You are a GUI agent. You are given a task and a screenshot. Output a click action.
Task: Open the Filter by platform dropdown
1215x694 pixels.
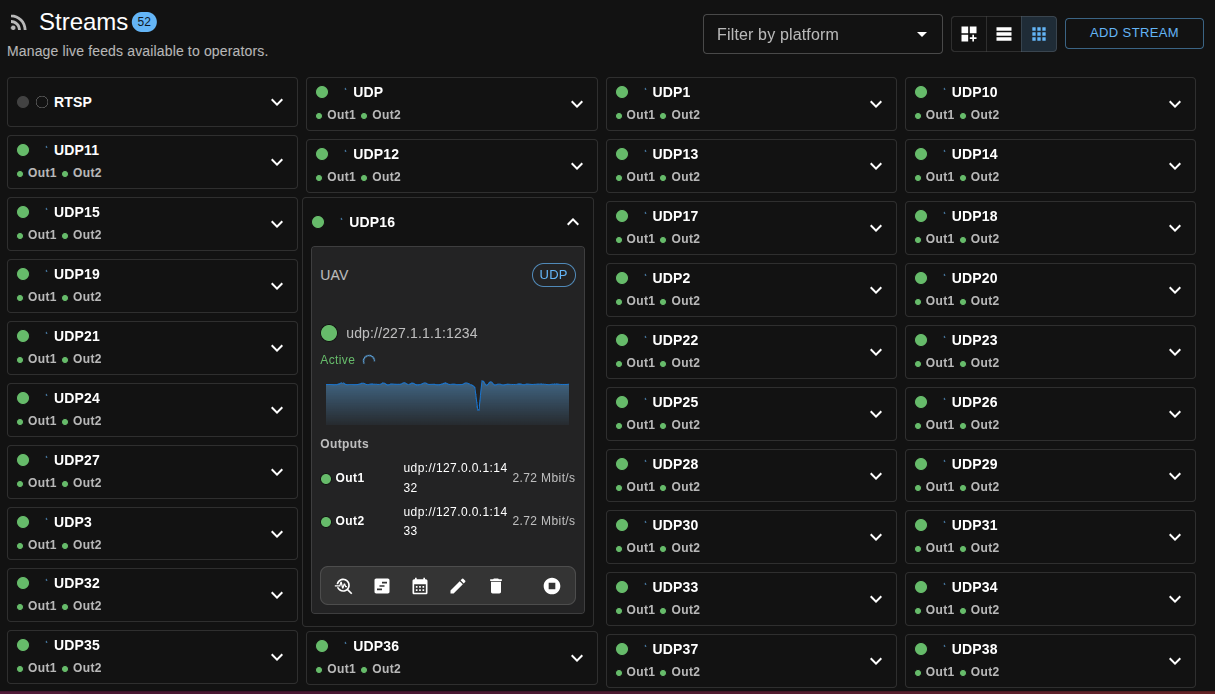[x=822, y=34]
